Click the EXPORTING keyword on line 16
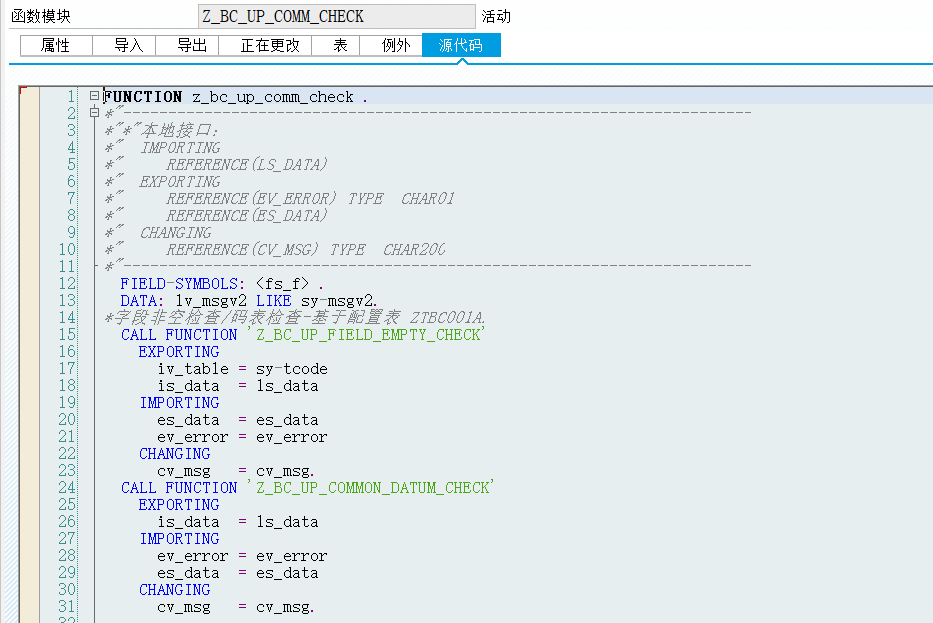This screenshot has width=933, height=623. [179, 352]
